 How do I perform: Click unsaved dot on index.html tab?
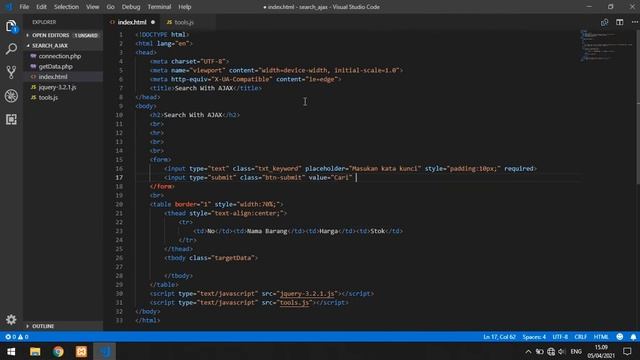(153, 22)
